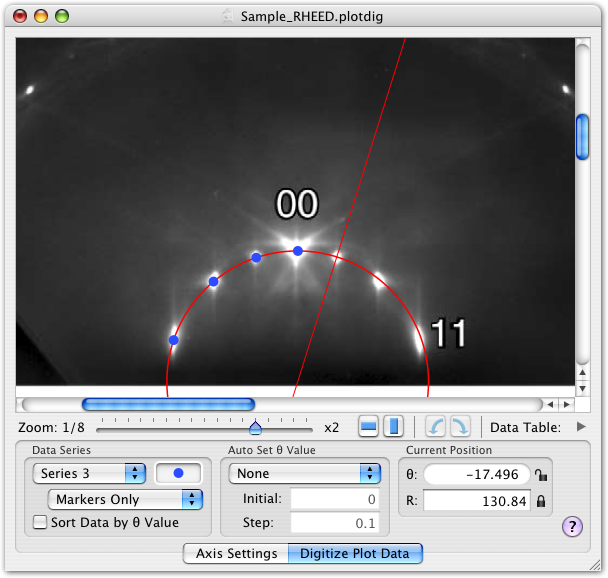Rotate image clockwise with right arrow icon
The image size is (608, 578).
pos(460,426)
